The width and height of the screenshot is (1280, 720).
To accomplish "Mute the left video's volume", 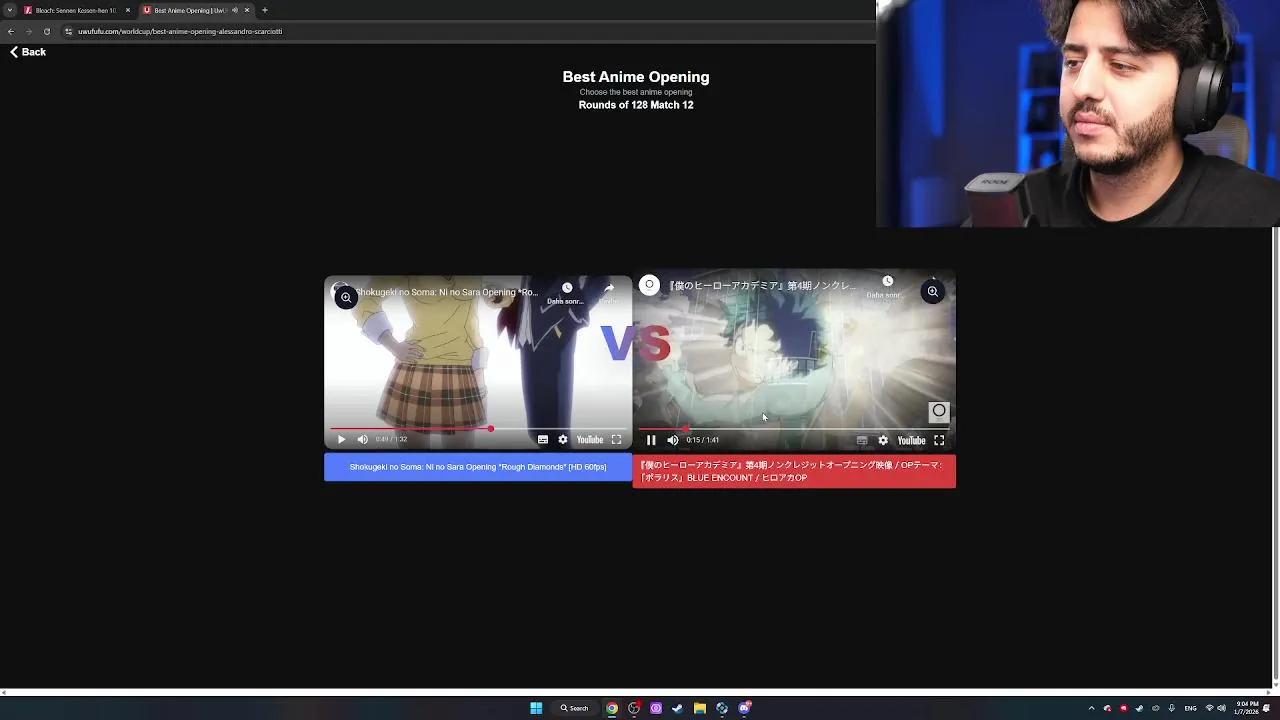I will point(362,439).
